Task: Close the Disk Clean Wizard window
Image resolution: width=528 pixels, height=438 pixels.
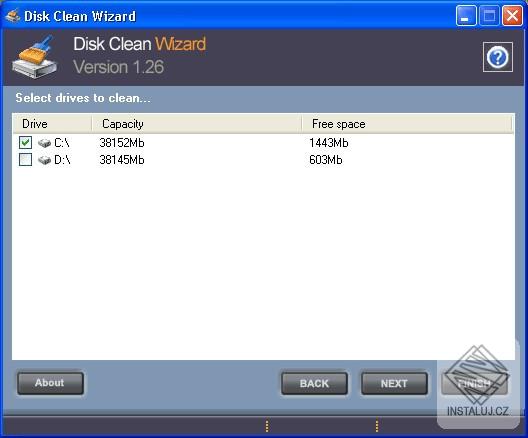Action: coord(512,15)
